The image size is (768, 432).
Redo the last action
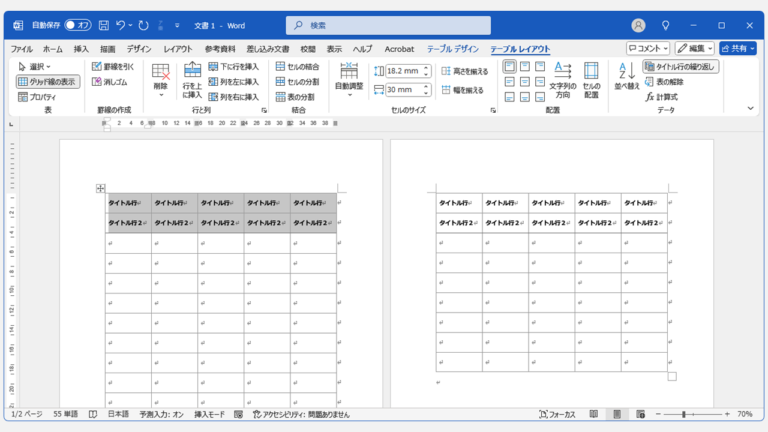pos(144,25)
